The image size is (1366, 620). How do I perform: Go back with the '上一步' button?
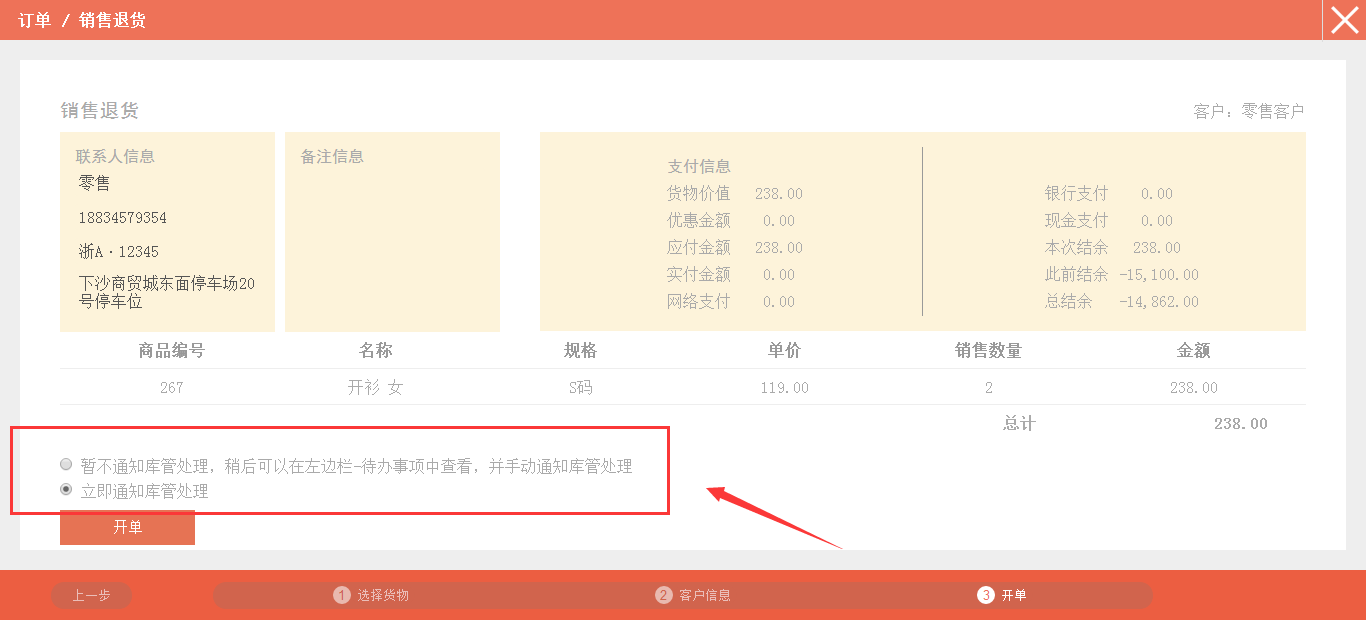[91, 595]
